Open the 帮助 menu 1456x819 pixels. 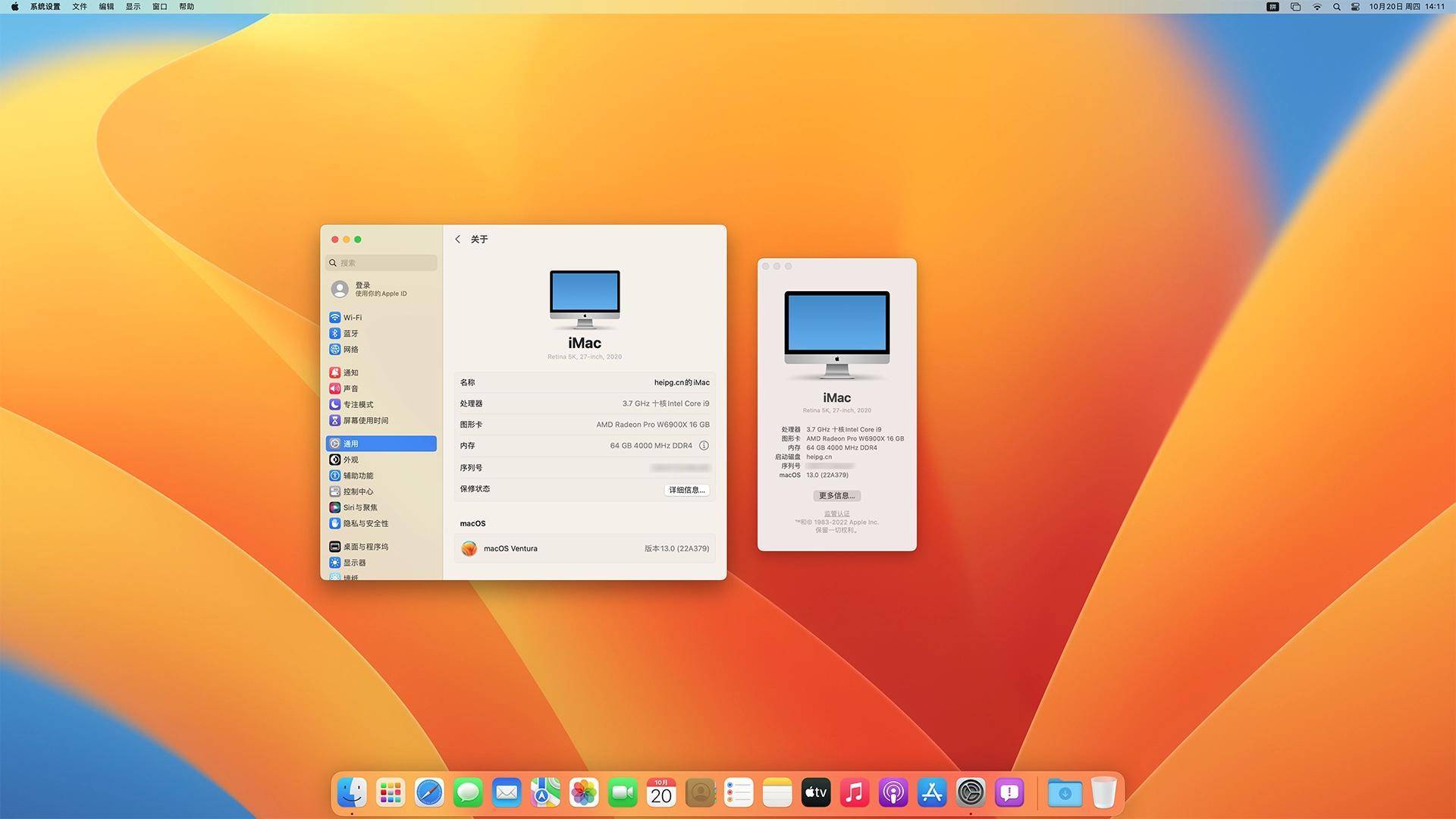tap(187, 7)
